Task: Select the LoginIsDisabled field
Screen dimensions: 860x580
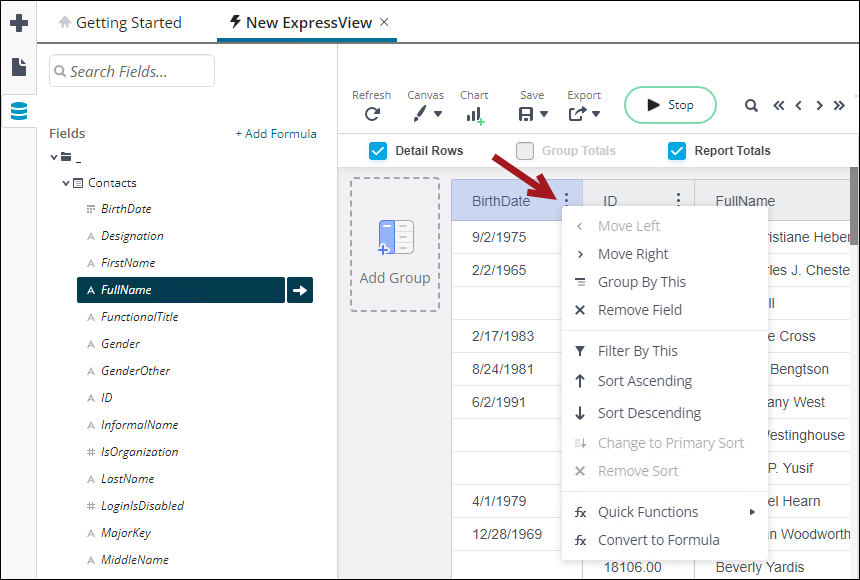Action: click(x=142, y=506)
